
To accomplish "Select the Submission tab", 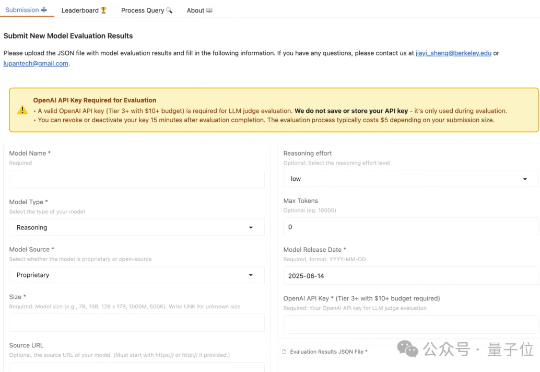I will (26, 10).
